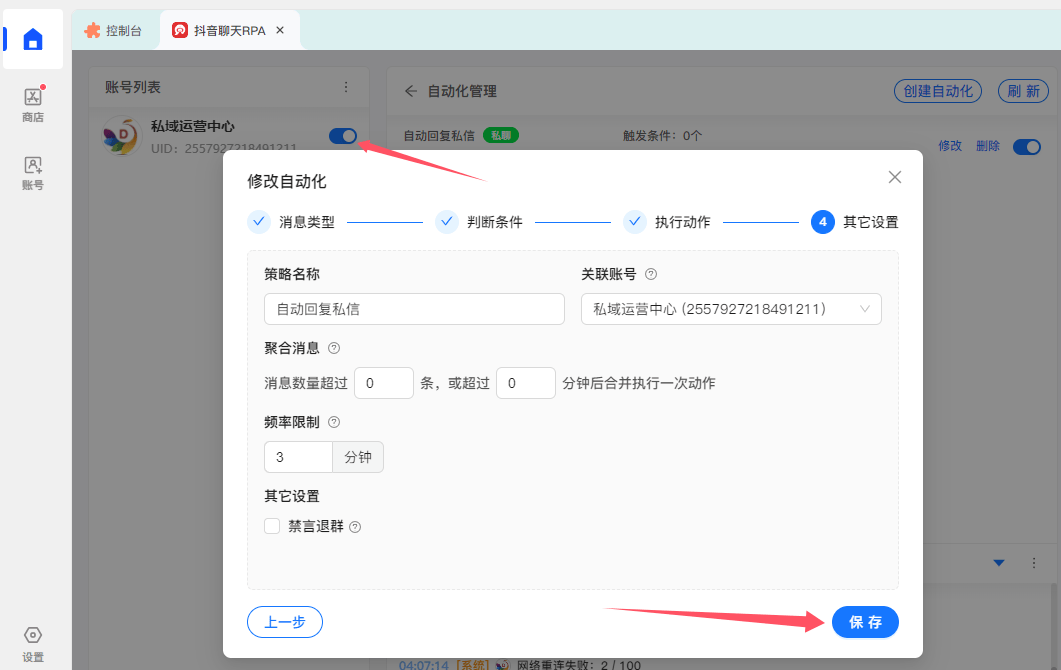Close the 修改自动化 dialog

click(x=894, y=177)
